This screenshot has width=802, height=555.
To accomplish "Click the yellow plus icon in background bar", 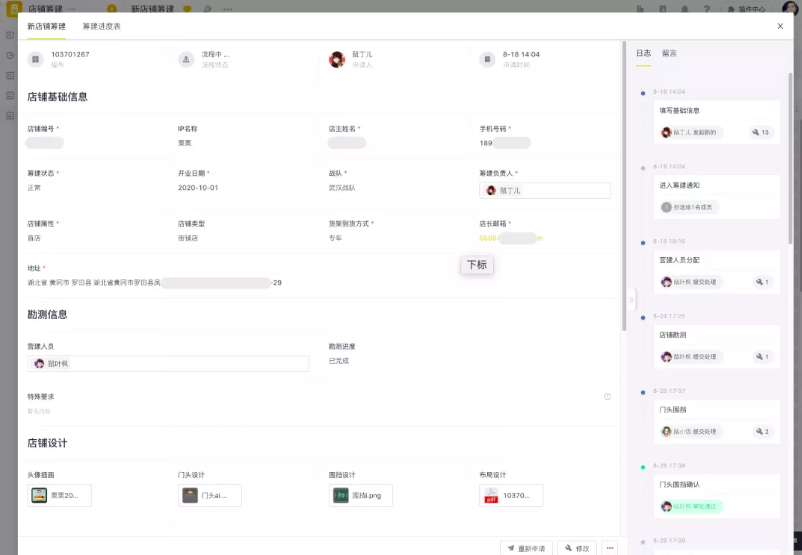I will pyautogui.click(x=112, y=9).
